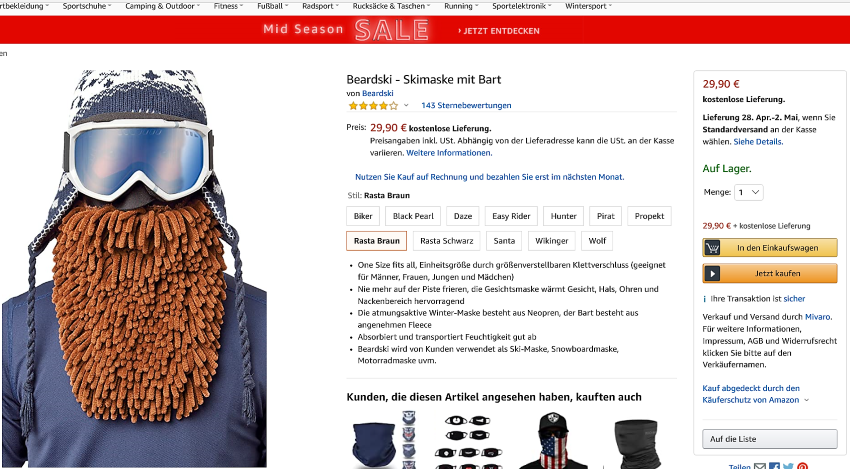This screenshot has height=469, width=850.
Task: Open the Wintersport menu
Action: click(x=589, y=6)
